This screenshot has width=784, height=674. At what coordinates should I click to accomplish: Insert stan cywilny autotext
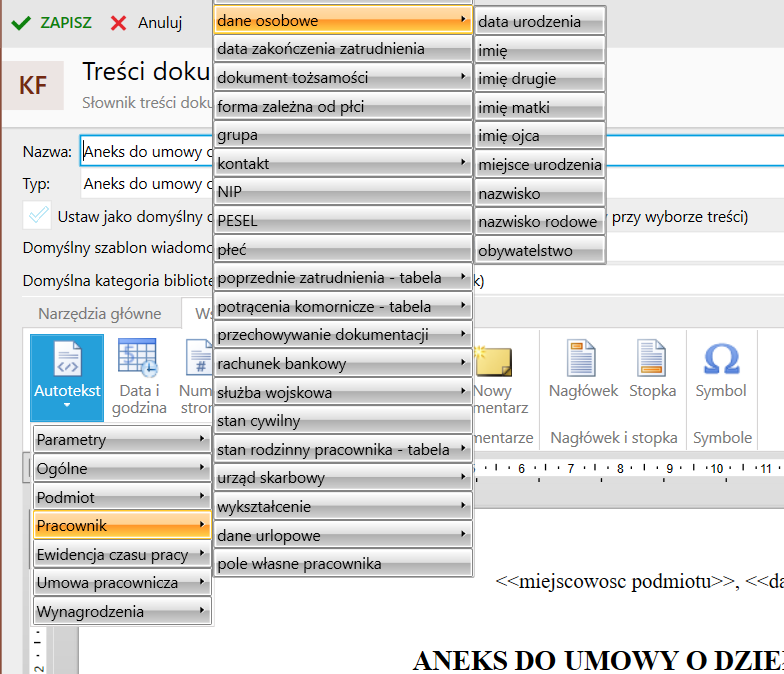click(x=343, y=421)
